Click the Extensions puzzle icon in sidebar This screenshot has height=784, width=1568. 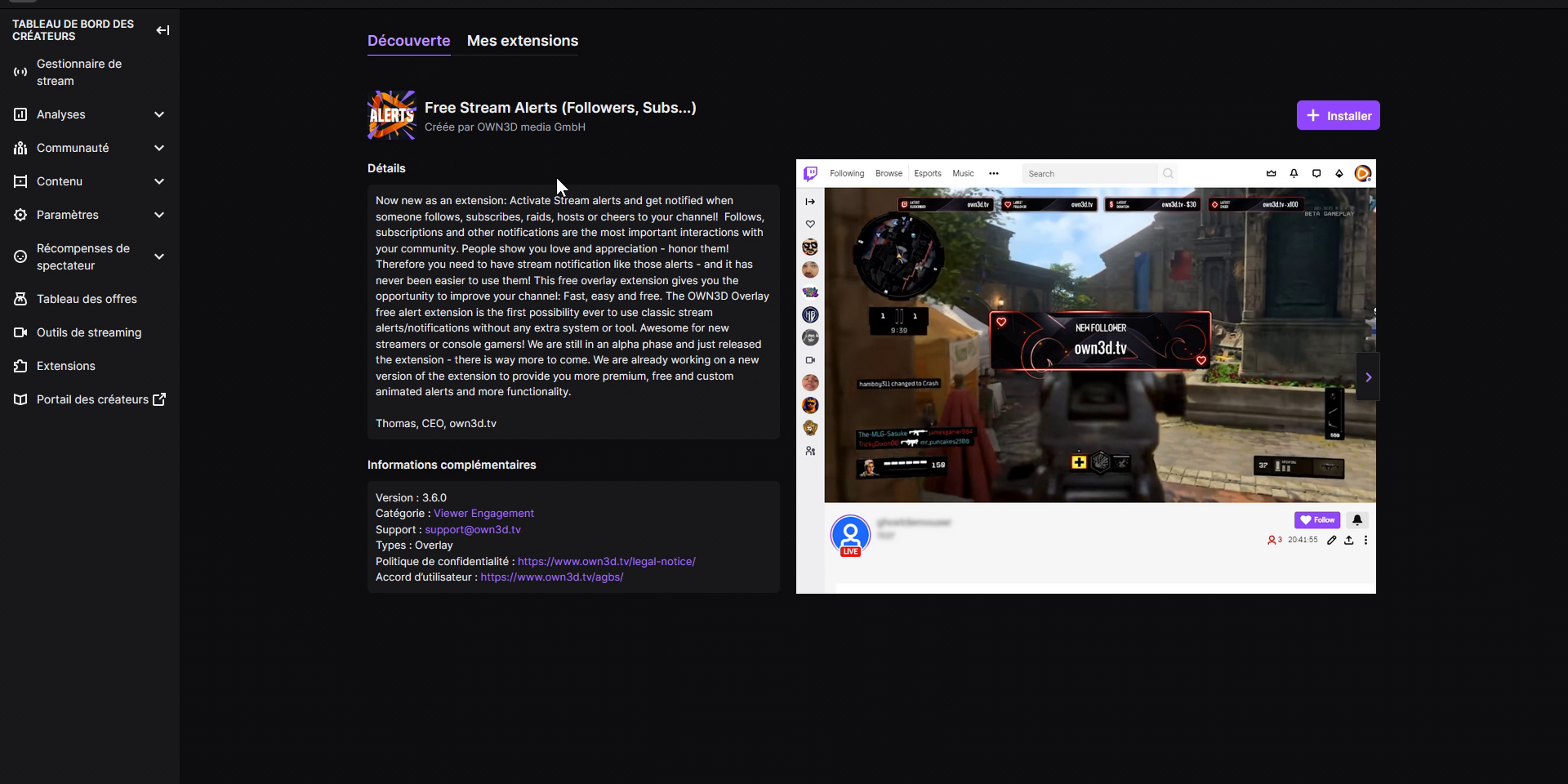coord(20,366)
